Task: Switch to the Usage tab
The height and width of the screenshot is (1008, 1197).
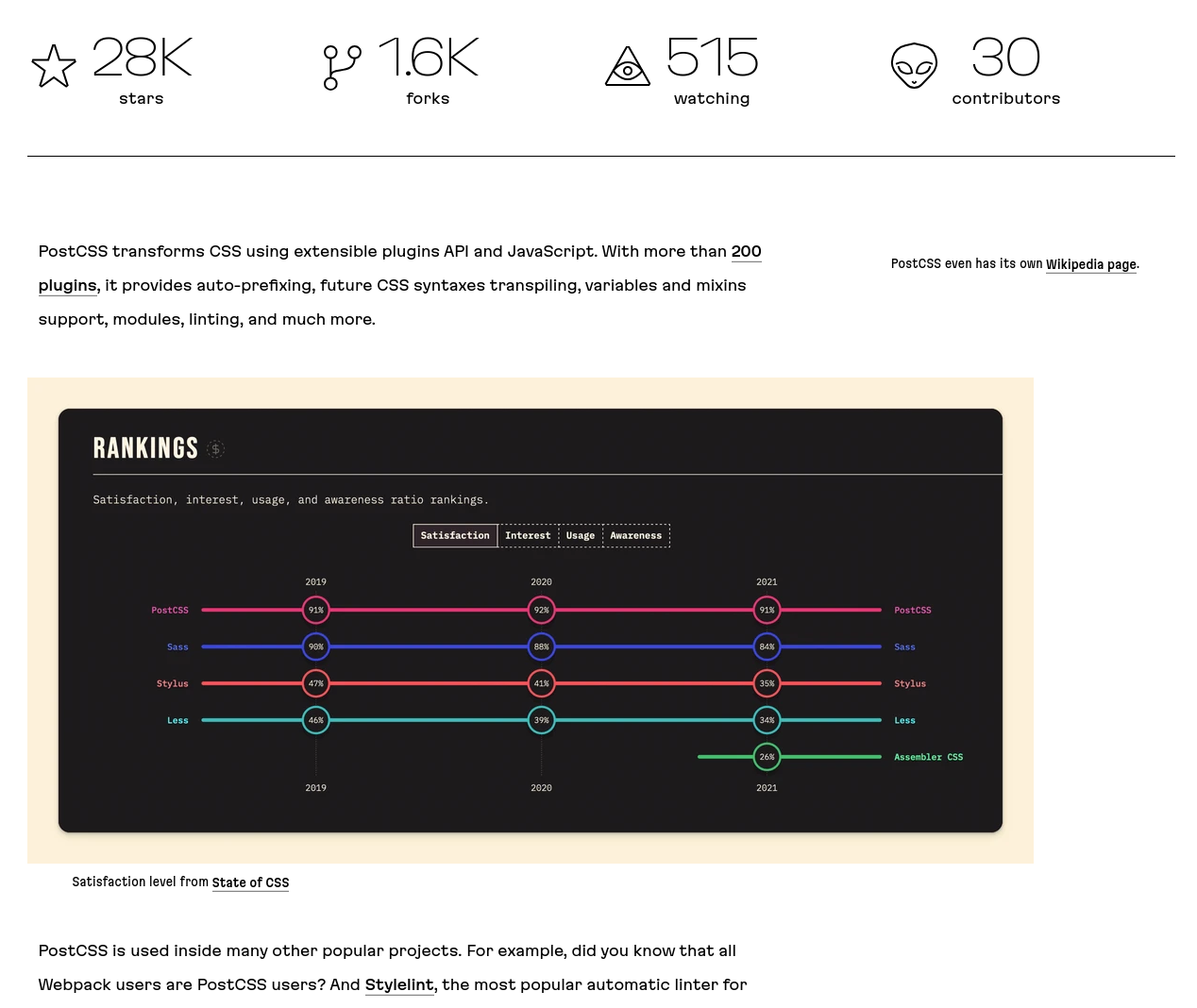Action: (x=581, y=536)
